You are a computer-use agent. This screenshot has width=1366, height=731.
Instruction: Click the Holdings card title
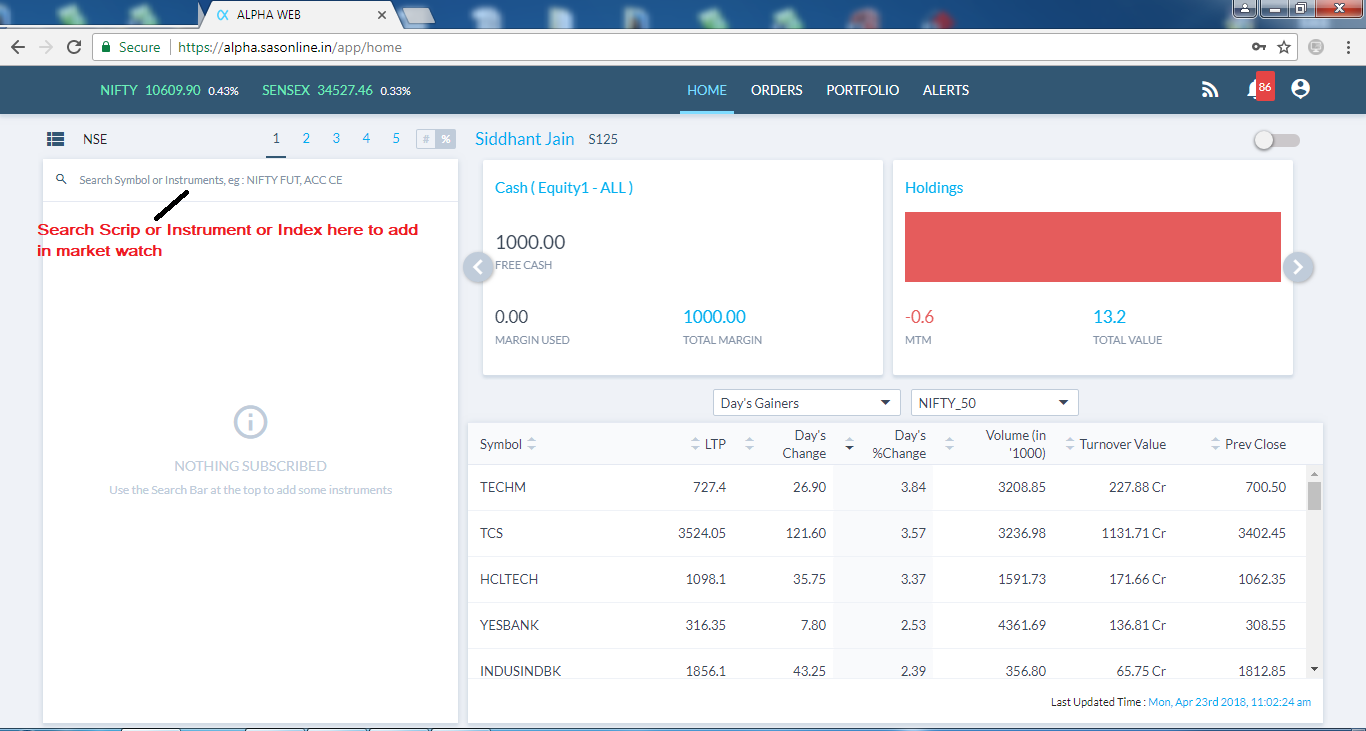[934, 187]
